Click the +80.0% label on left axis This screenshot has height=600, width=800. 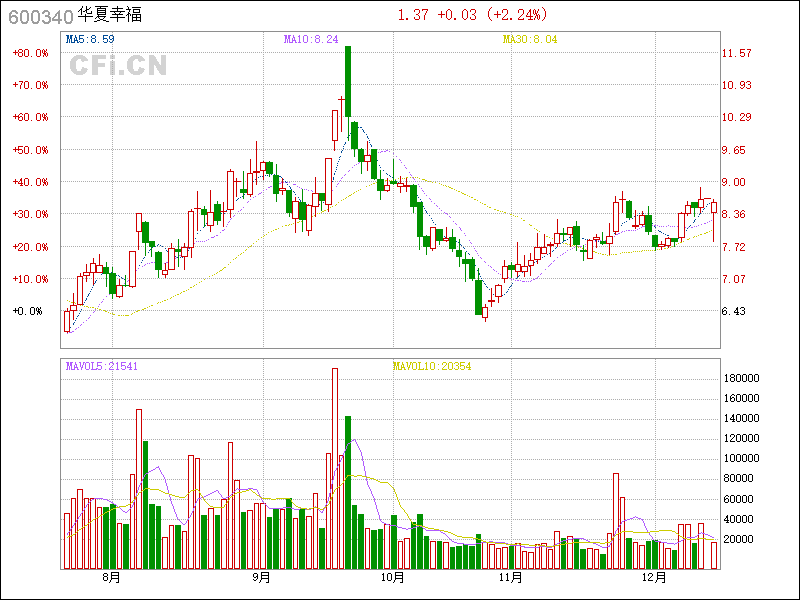point(30,53)
